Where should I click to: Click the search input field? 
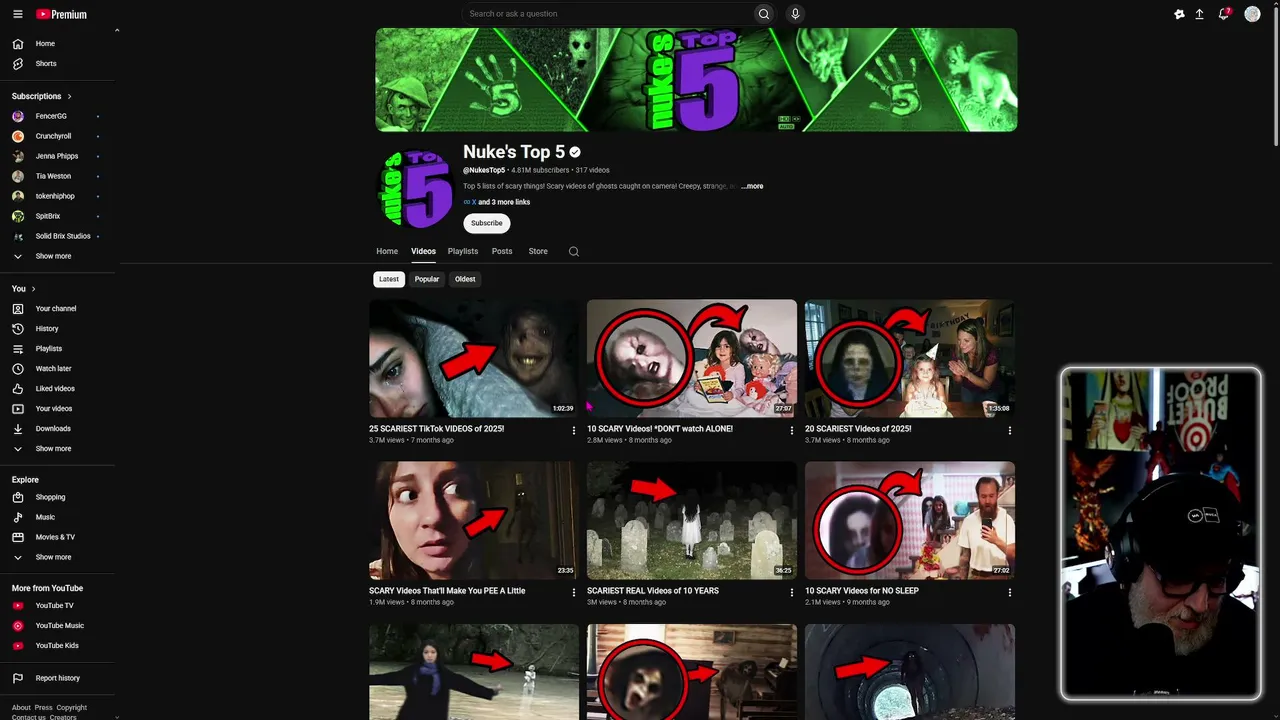(x=607, y=14)
